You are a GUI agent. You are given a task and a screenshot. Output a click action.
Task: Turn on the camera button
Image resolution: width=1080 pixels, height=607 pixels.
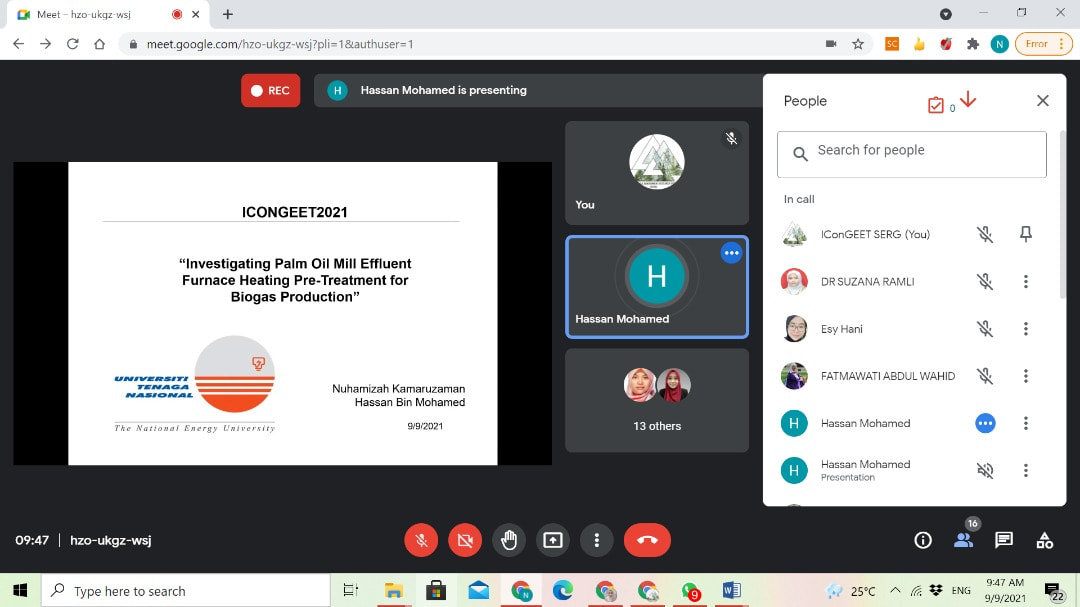point(465,540)
